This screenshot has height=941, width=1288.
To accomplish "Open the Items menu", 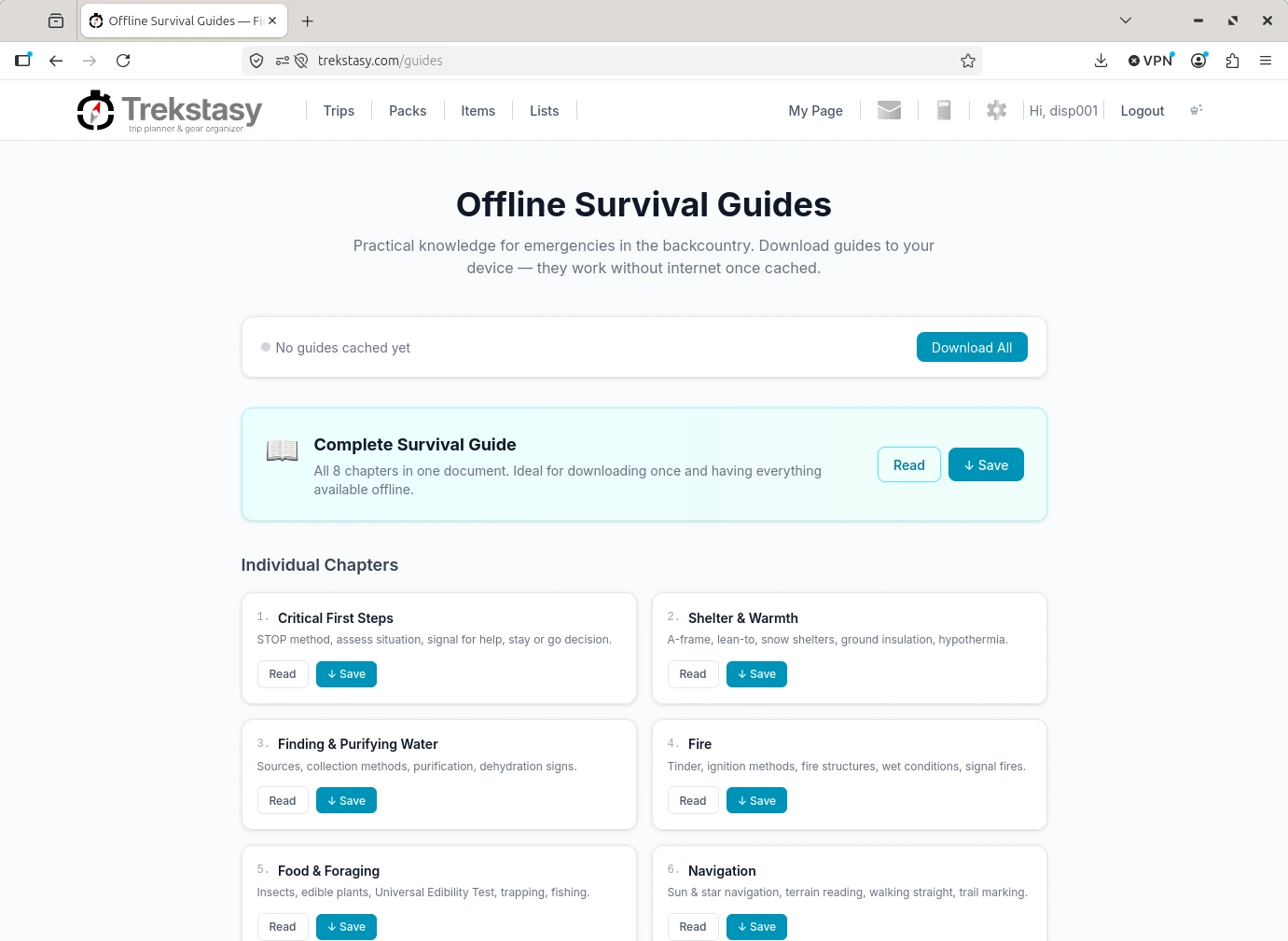I will [x=478, y=110].
